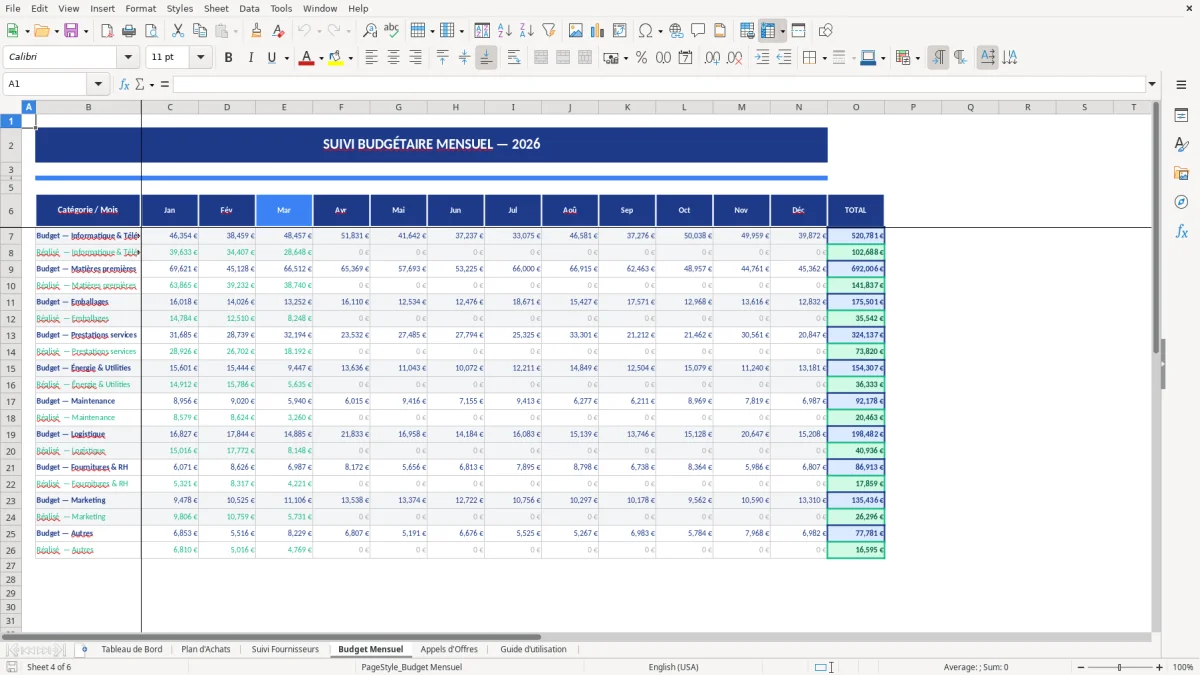Expand the Name Box dropdown

(98, 84)
